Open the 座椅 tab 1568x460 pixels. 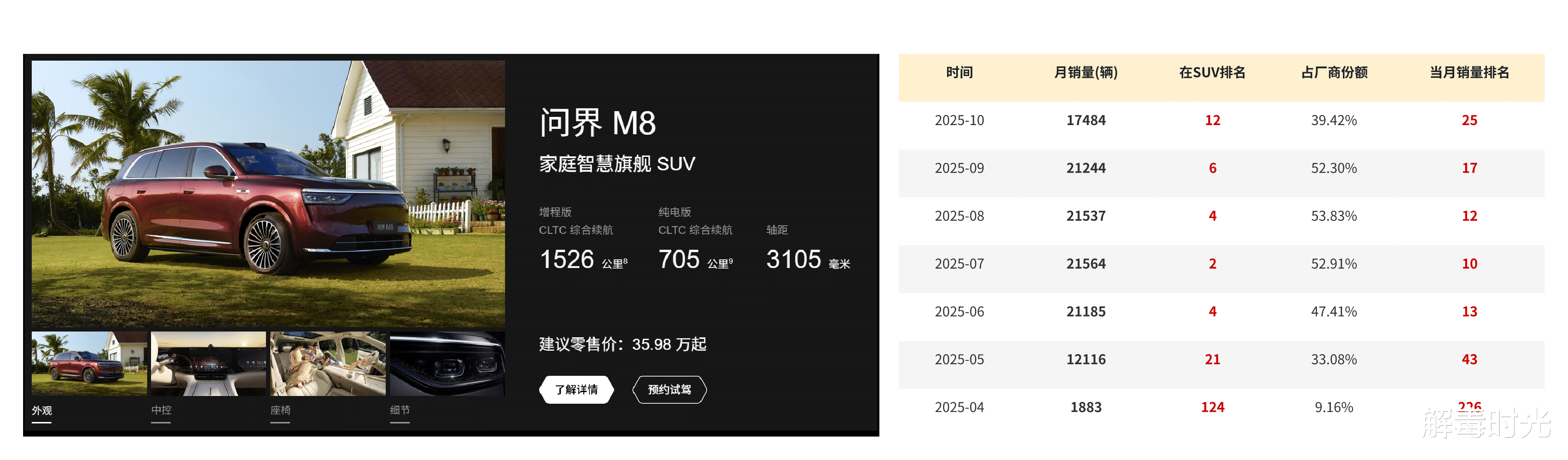coord(280,410)
